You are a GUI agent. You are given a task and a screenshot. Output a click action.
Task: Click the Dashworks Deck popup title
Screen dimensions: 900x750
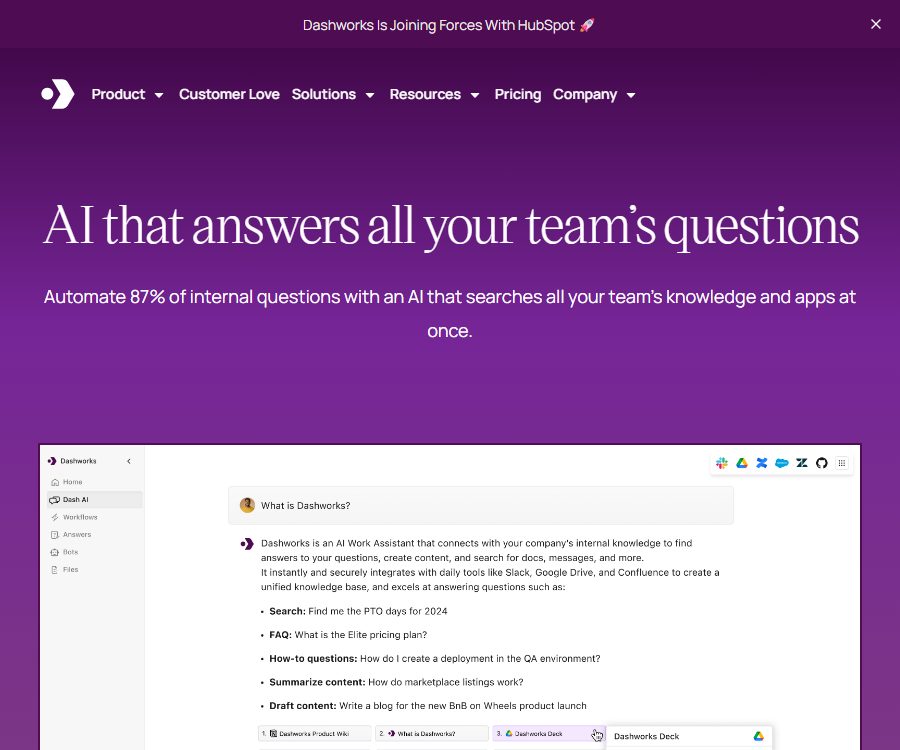click(x=646, y=736)
